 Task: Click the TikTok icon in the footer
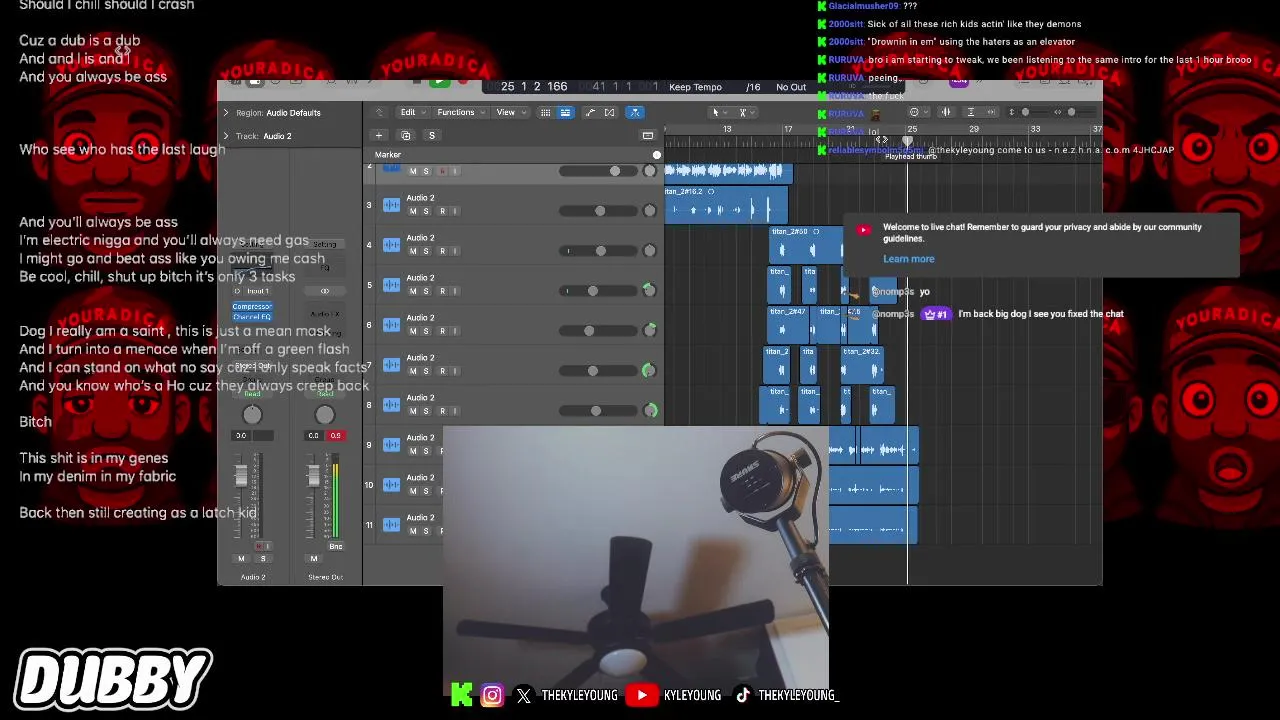point(742,695)
